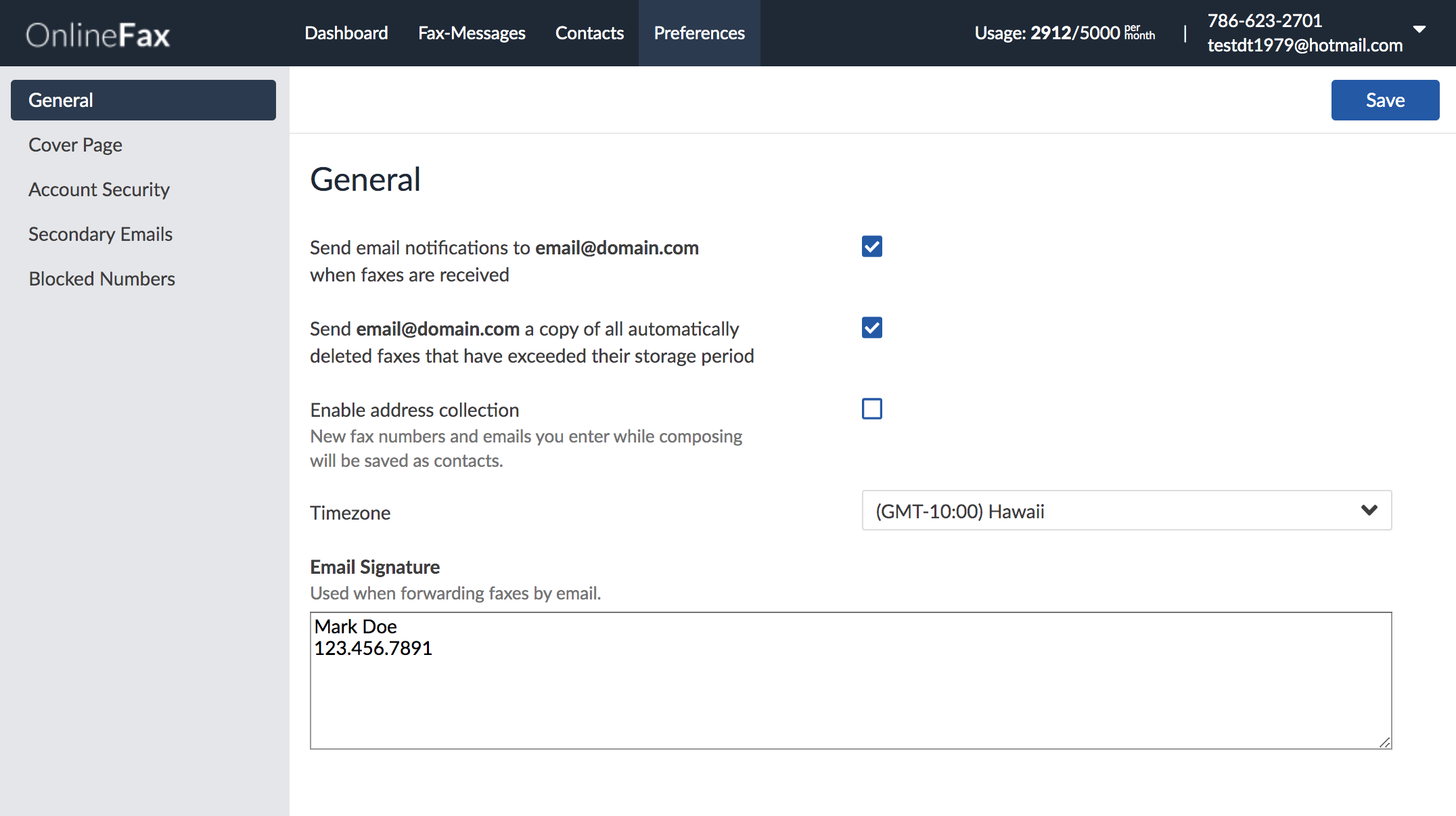Click the OnlineFax logo
Image resolution: width=1456 pixels, height=816 pixels.
[x=98, y=35]
